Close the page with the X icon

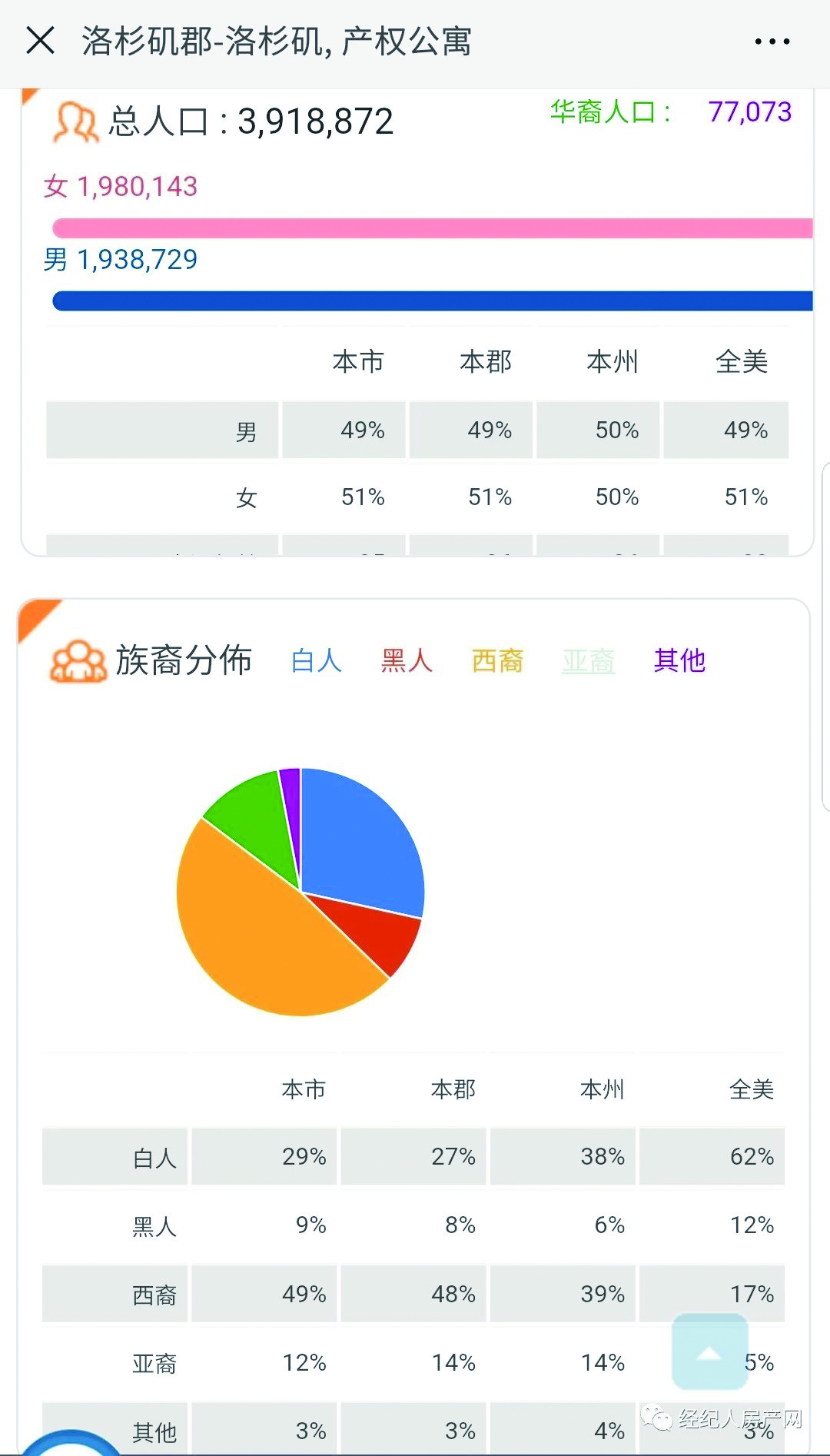pos(40,40)
